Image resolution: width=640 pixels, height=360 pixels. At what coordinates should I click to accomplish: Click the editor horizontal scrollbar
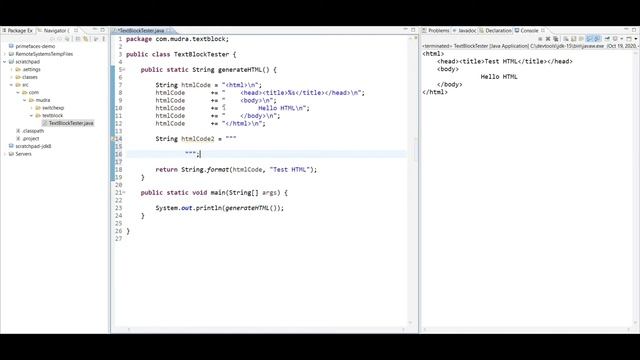pos(266,329)
